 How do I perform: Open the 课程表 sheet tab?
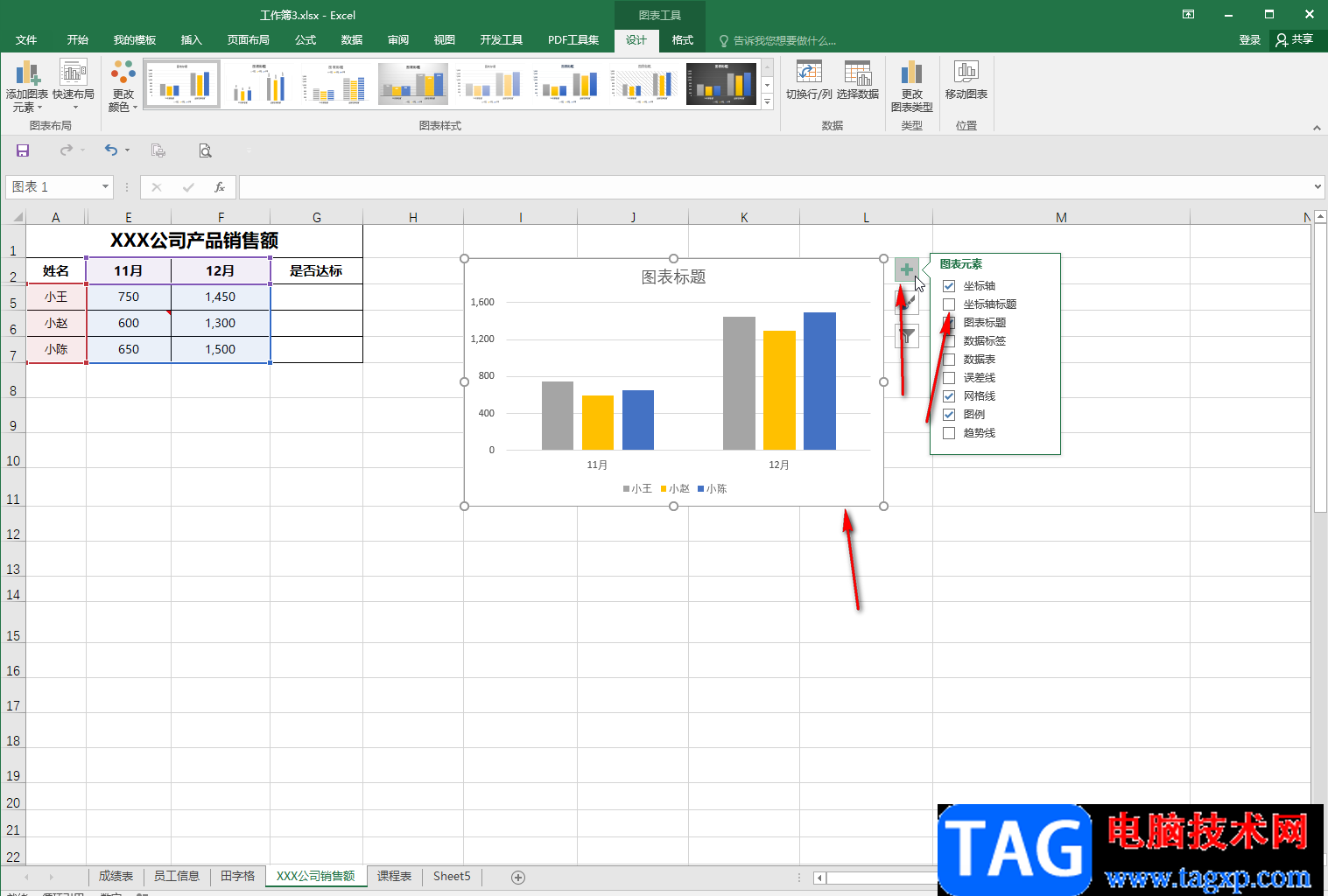point(394,876)
